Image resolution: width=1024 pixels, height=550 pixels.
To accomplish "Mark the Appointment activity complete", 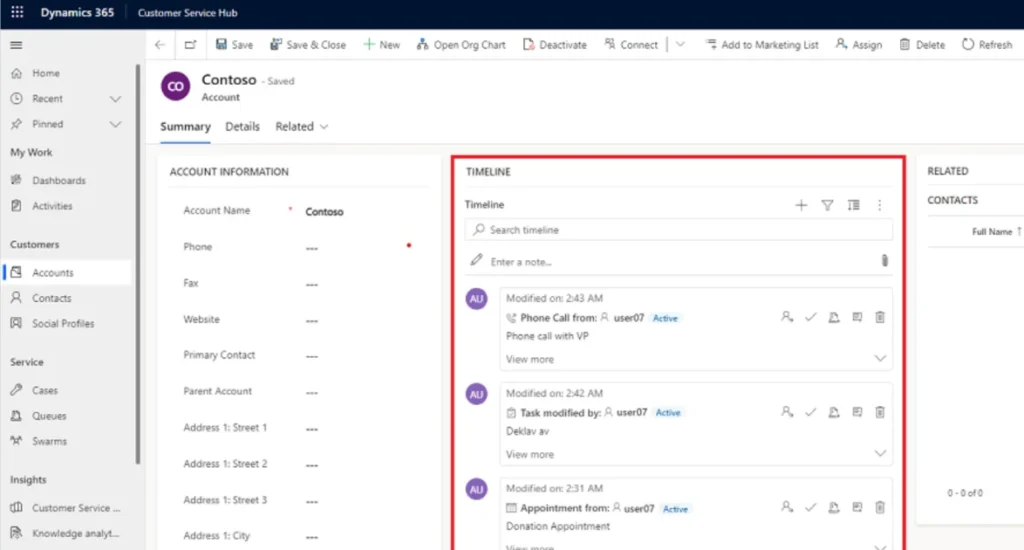I will [810, 507].
